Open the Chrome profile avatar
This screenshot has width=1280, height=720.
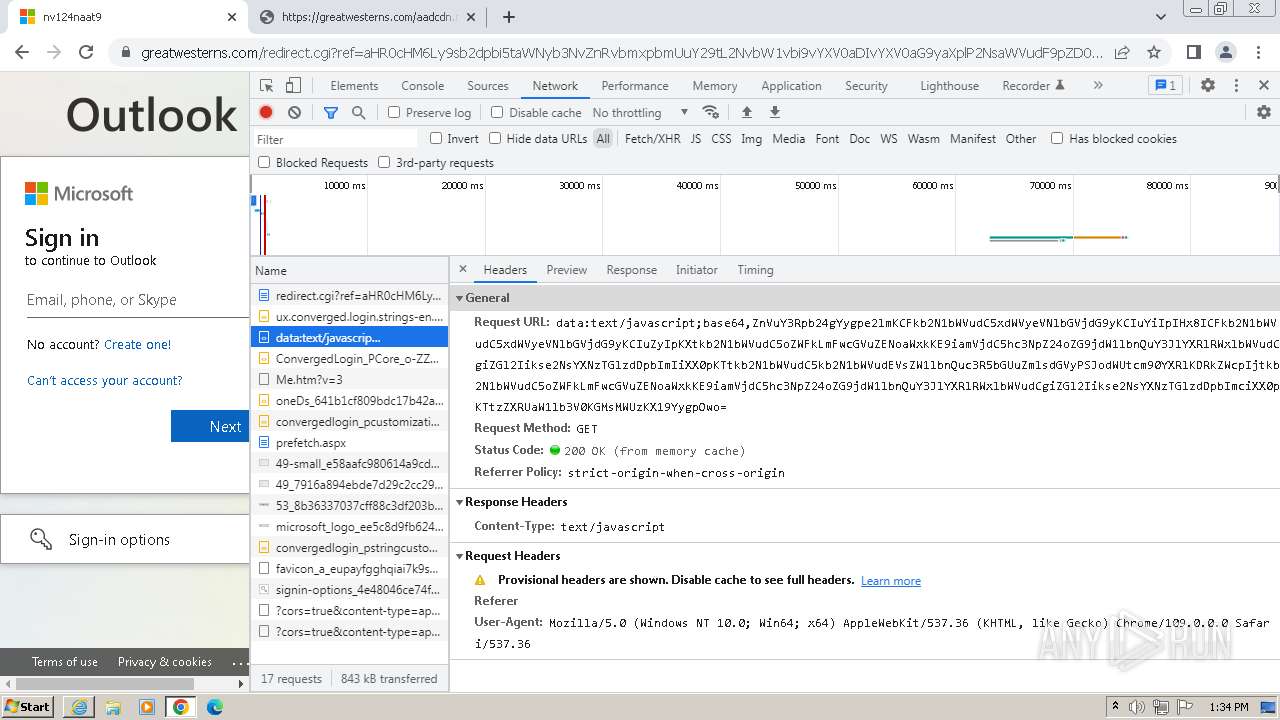click(x=1226, y=52)
